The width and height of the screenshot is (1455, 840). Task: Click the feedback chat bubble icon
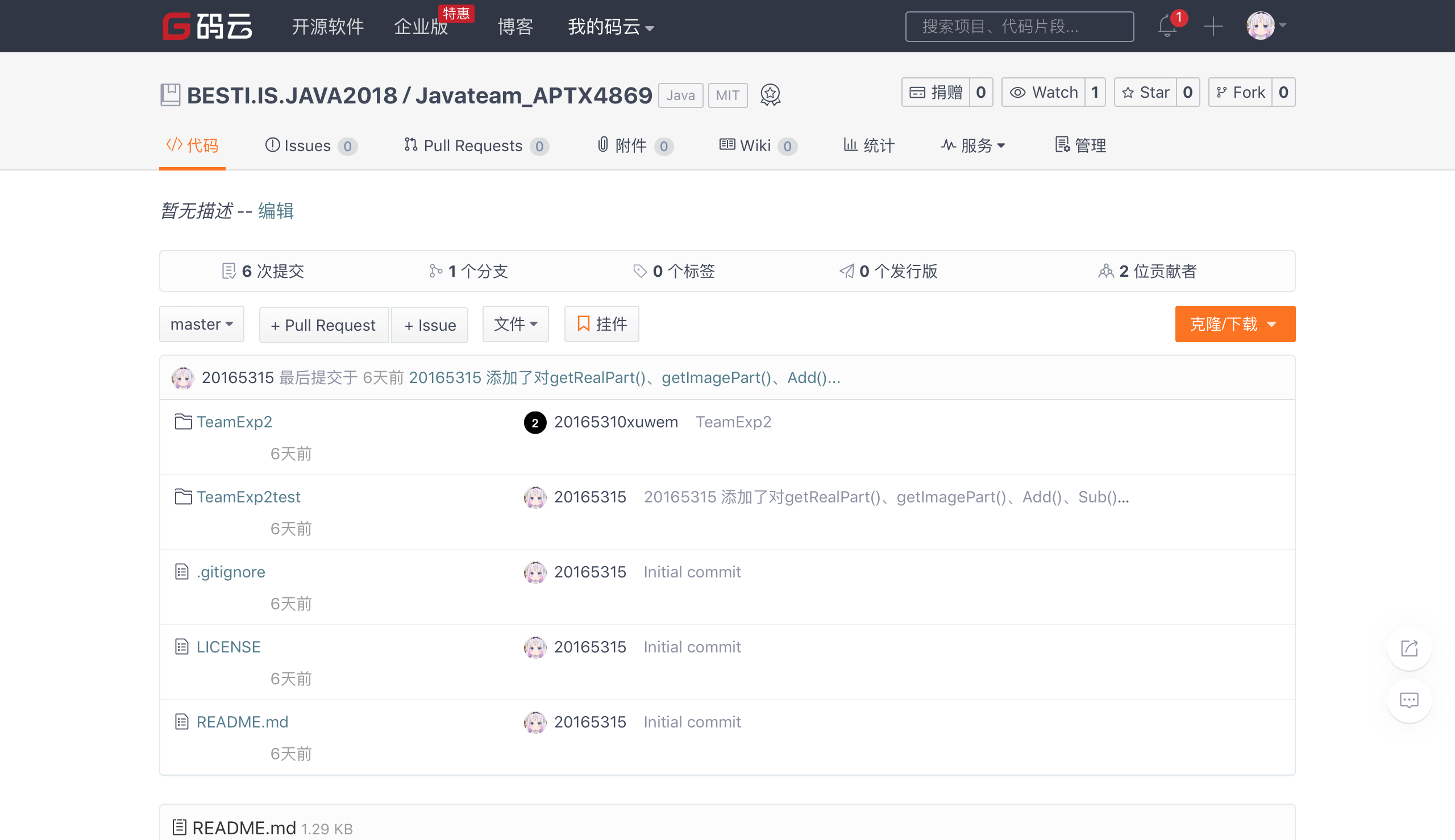(1409, 700)
